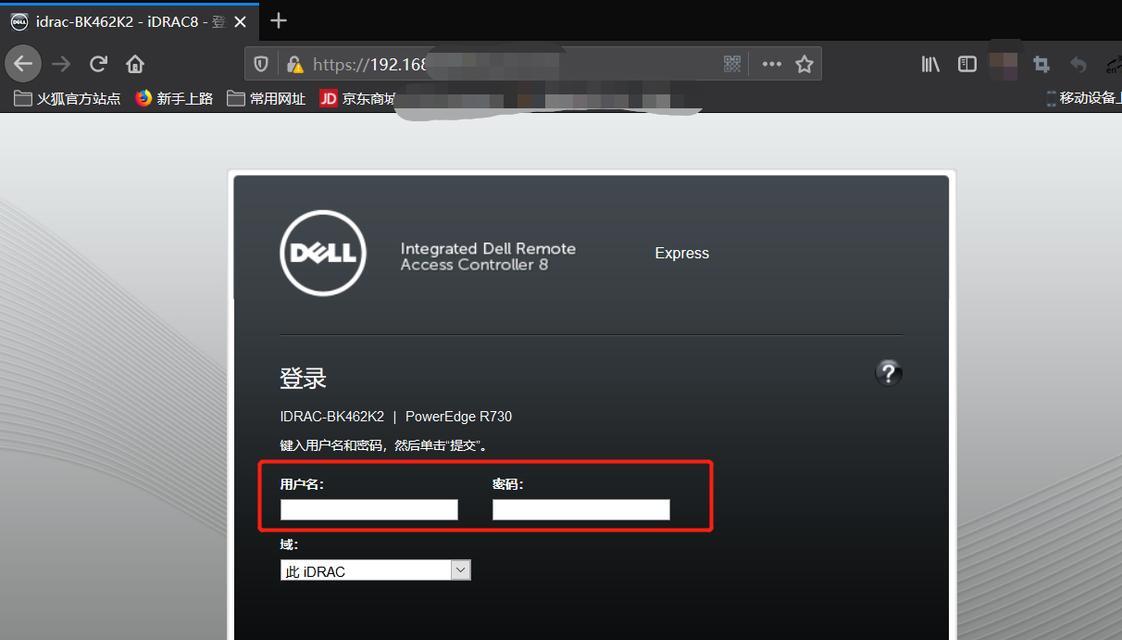The image size is (1122, 640).
Task: Open the 移动设备 bookmarks folder
Action: [1083, 98]
